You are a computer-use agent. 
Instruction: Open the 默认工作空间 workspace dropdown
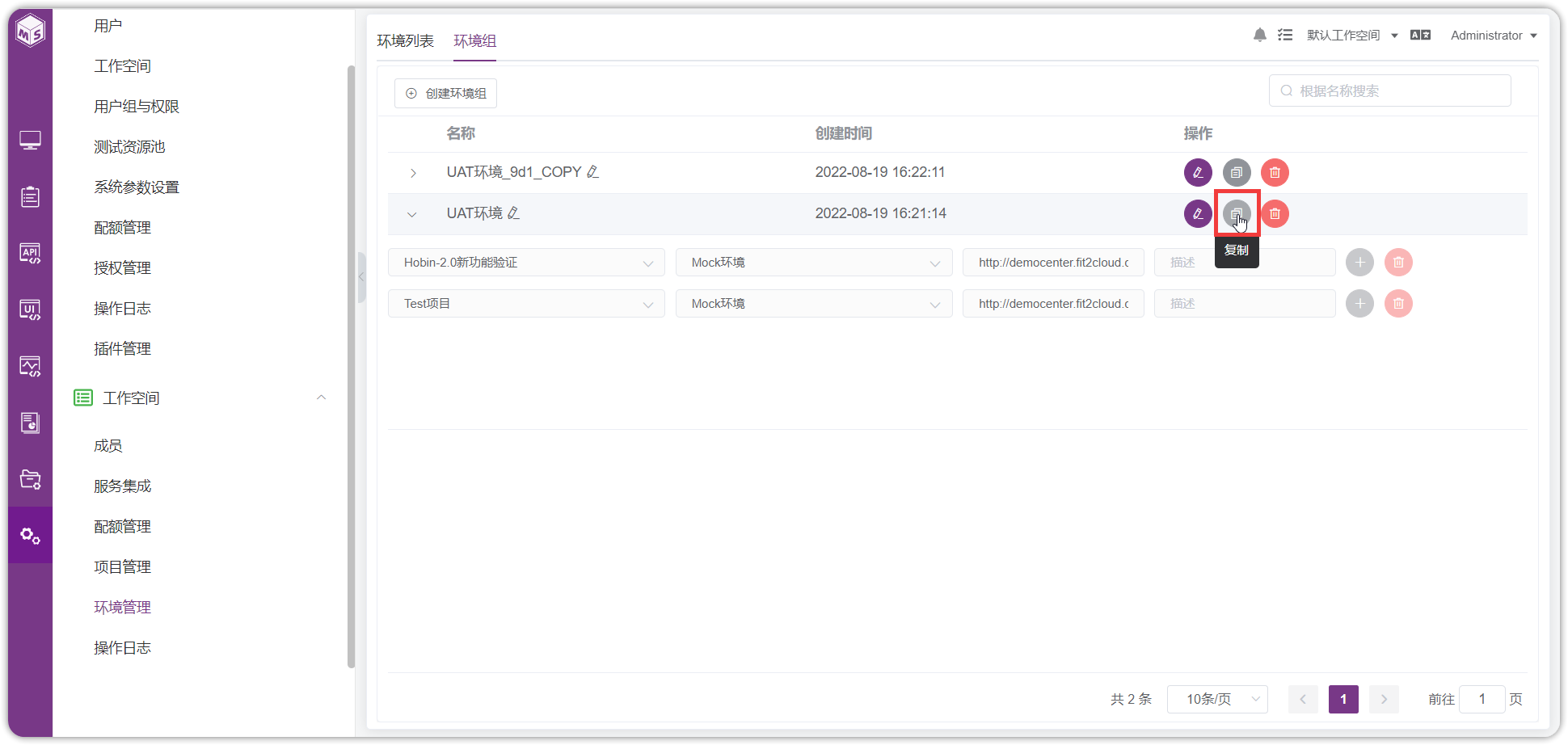pyautogui.click(x=1352, y=35)
